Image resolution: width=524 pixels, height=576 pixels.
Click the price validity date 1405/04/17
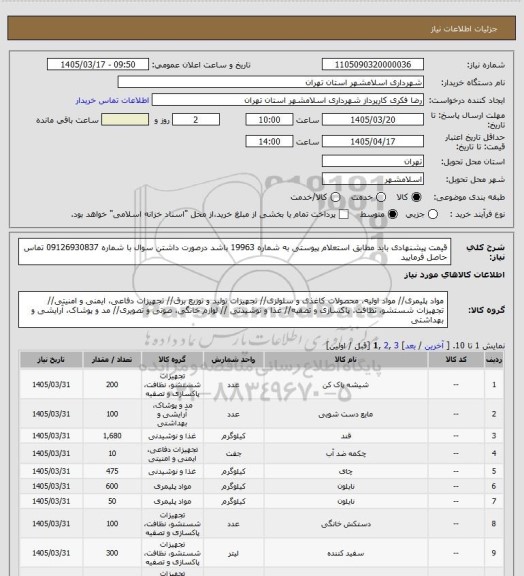point(373,141)
